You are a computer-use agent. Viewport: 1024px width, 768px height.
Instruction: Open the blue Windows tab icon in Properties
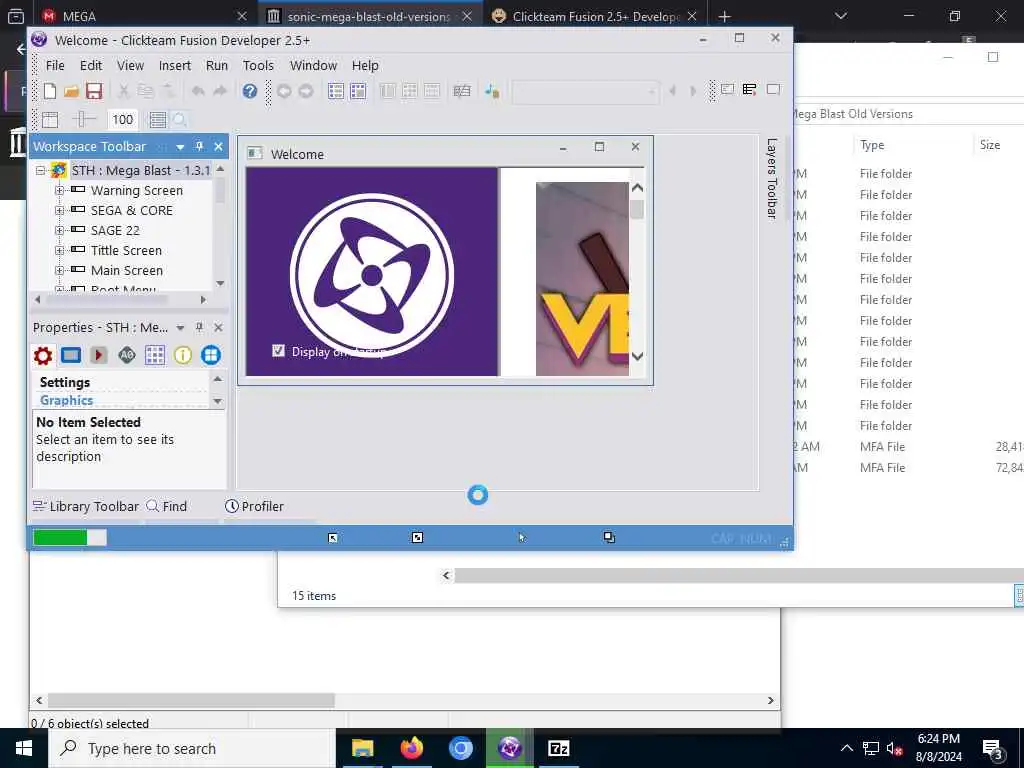pyautogui.click(x=210, y=355)
